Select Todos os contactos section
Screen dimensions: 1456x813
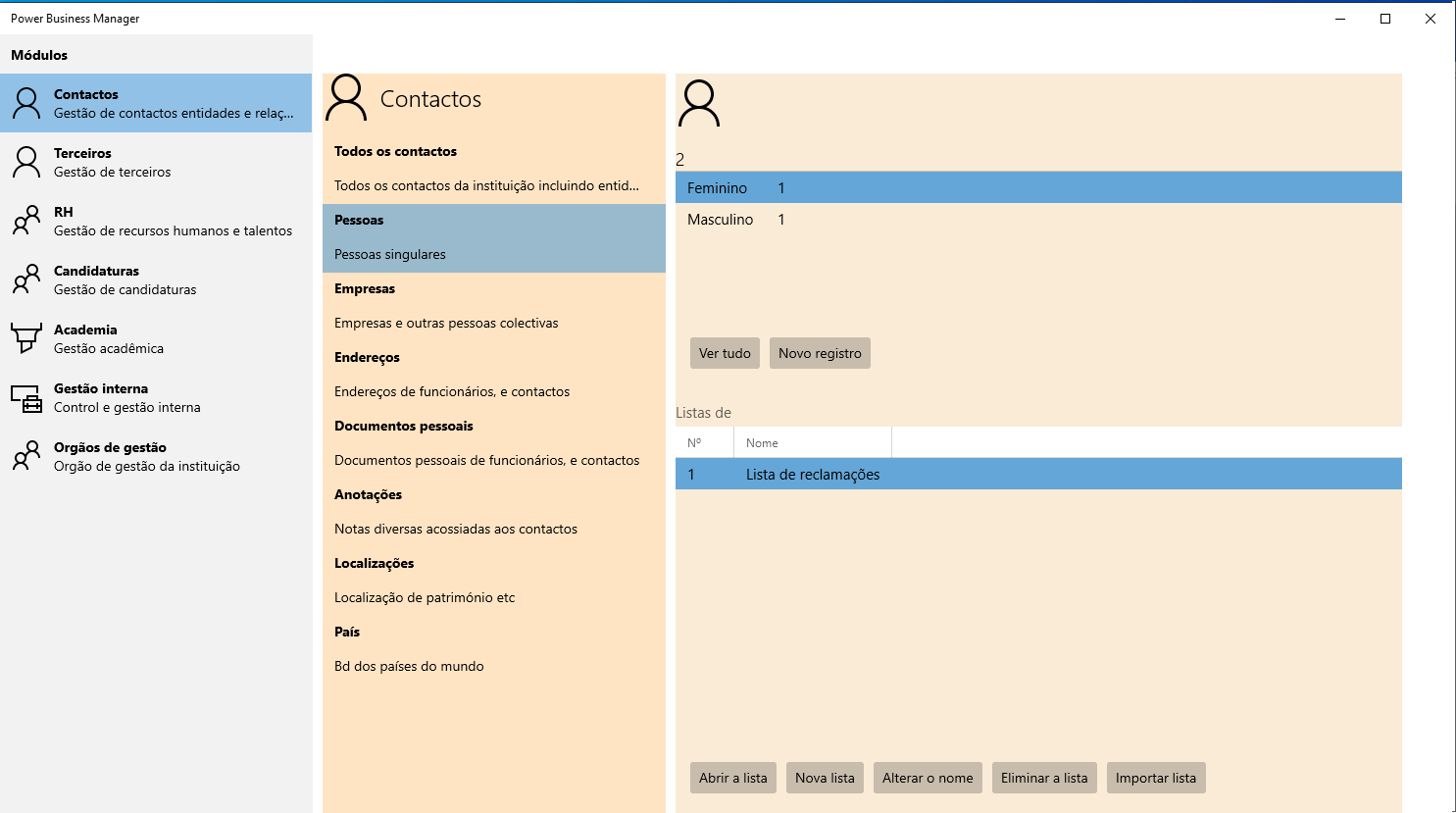click(494, 169)
